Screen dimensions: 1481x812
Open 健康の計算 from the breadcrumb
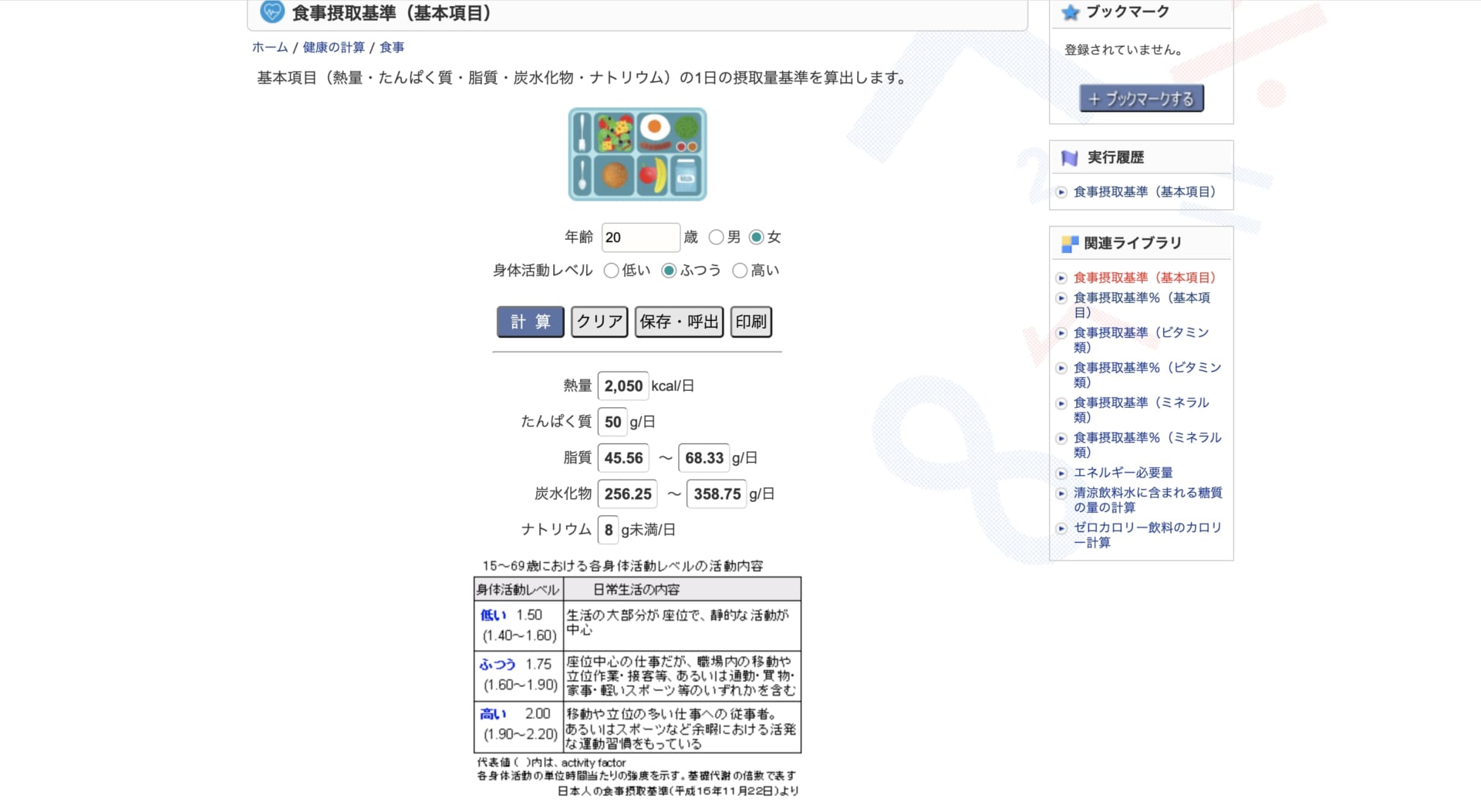332,47
